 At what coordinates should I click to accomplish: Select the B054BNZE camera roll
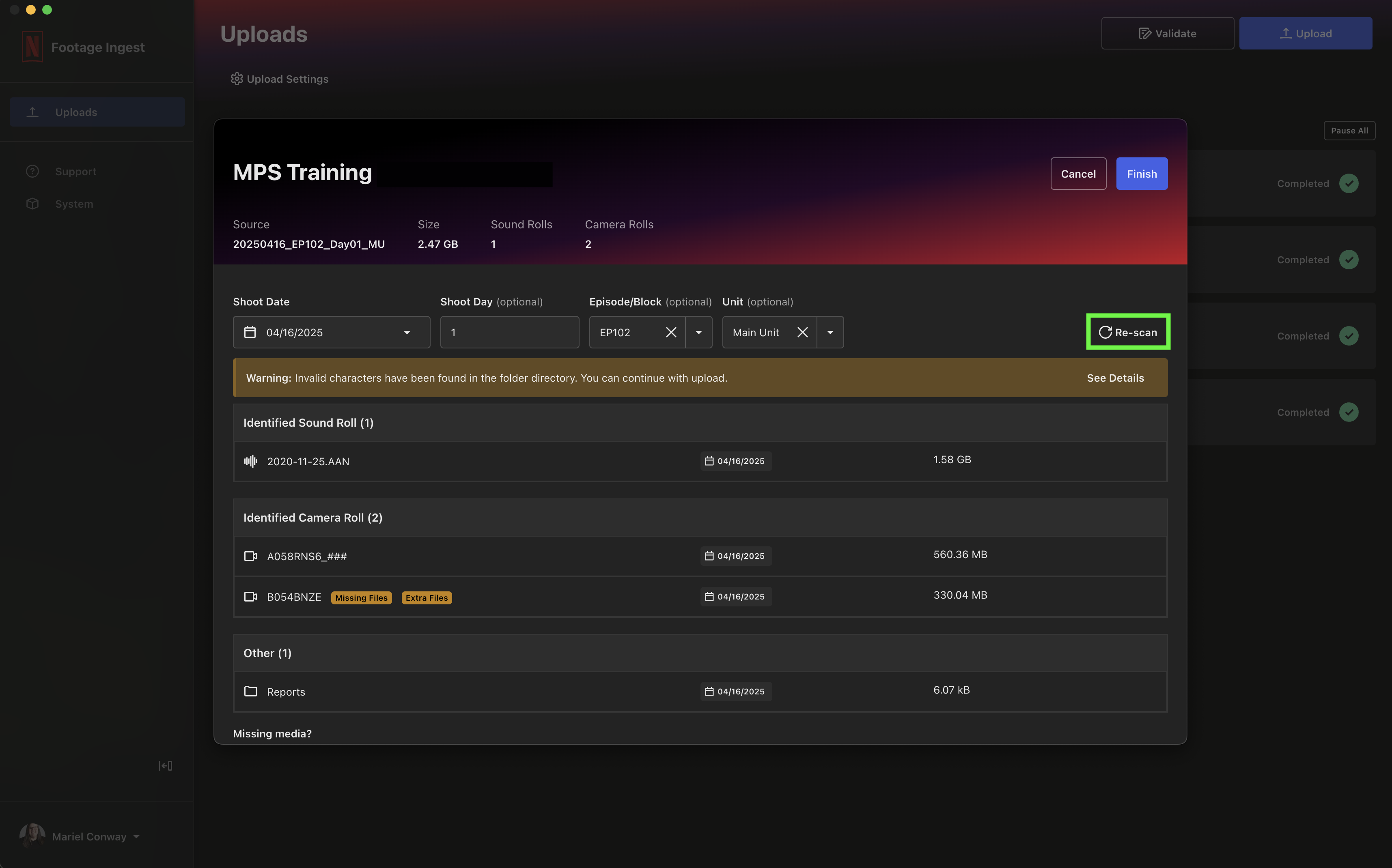pos(700,597)
